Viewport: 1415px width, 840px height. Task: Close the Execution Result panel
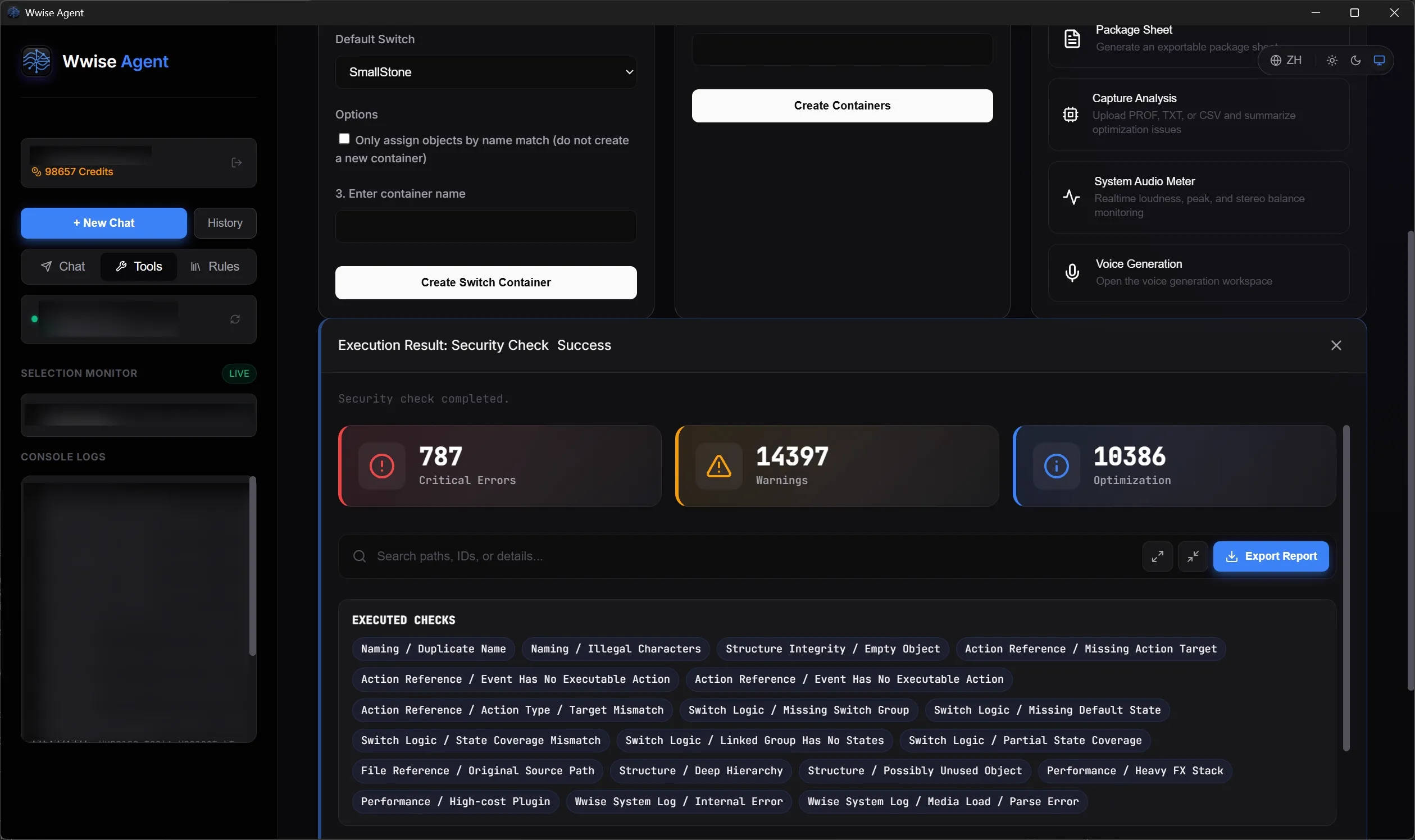pyautogui.click(x=1336, y=345)
